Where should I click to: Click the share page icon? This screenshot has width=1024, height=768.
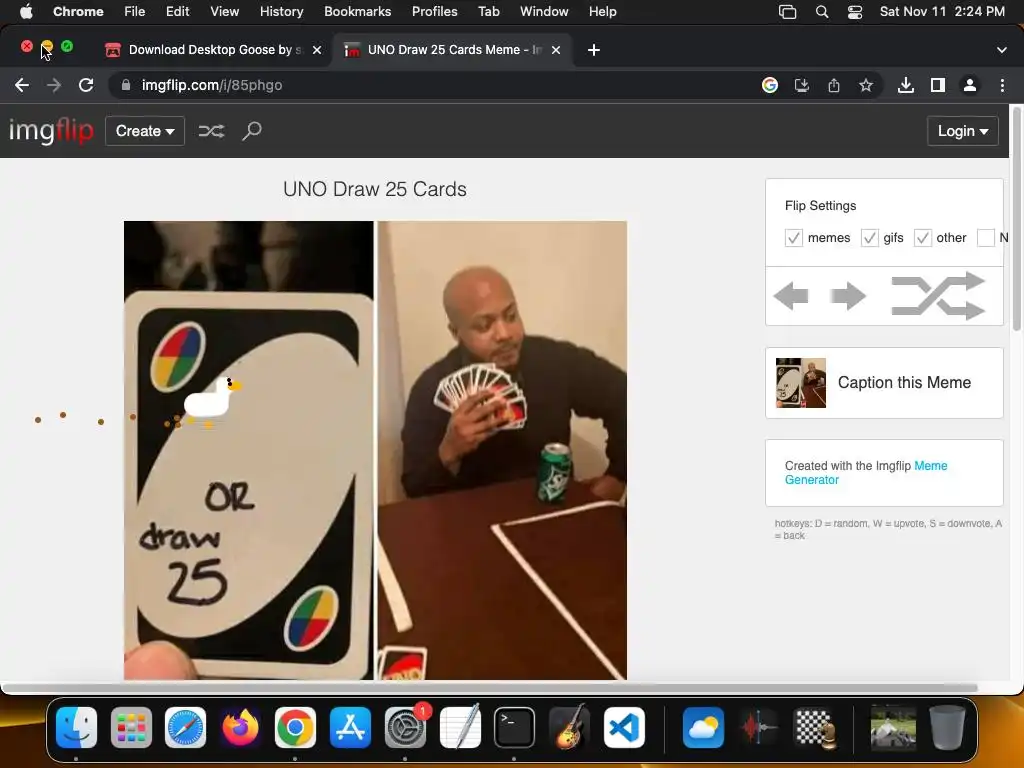[833, 85]
